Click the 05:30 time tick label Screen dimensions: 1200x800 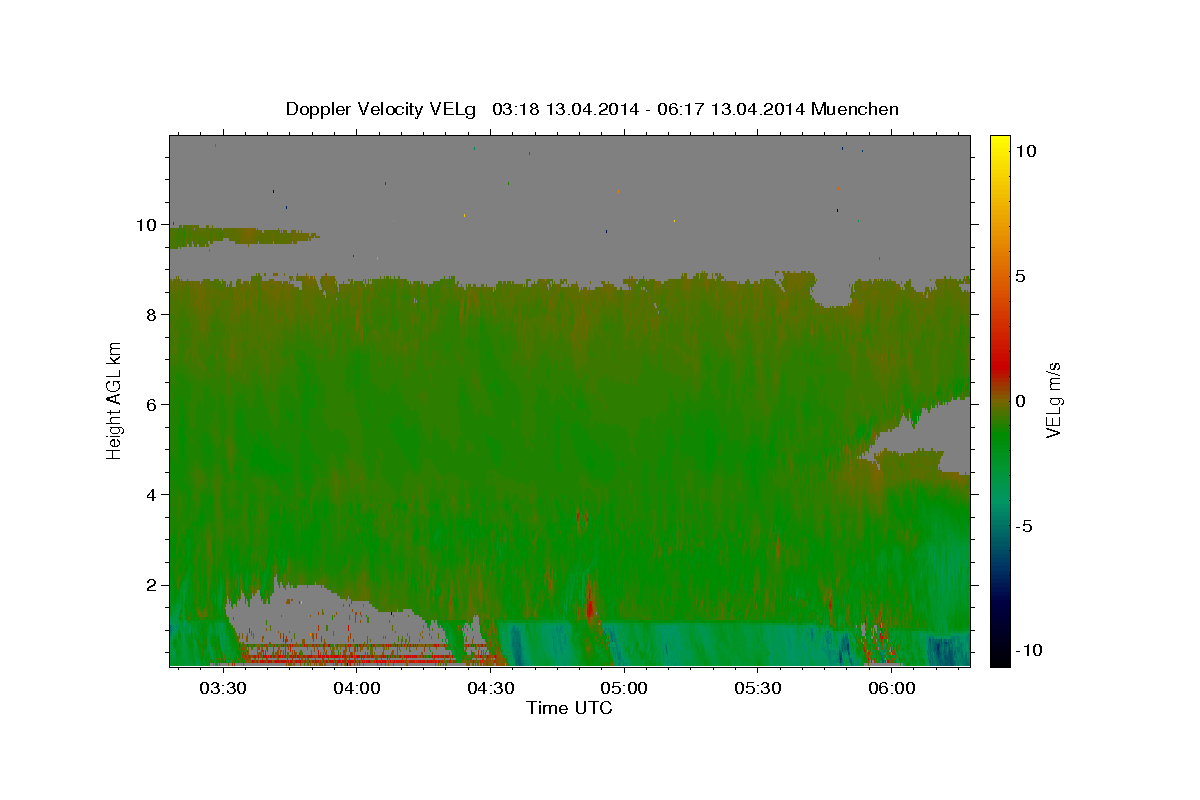click(x=757, y=688)
